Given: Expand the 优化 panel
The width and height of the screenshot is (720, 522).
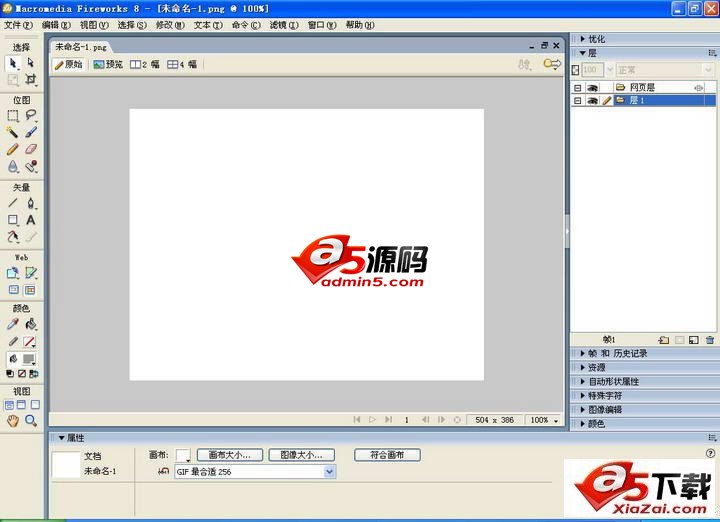Looking at the screenshot, I should pos(583,39).
